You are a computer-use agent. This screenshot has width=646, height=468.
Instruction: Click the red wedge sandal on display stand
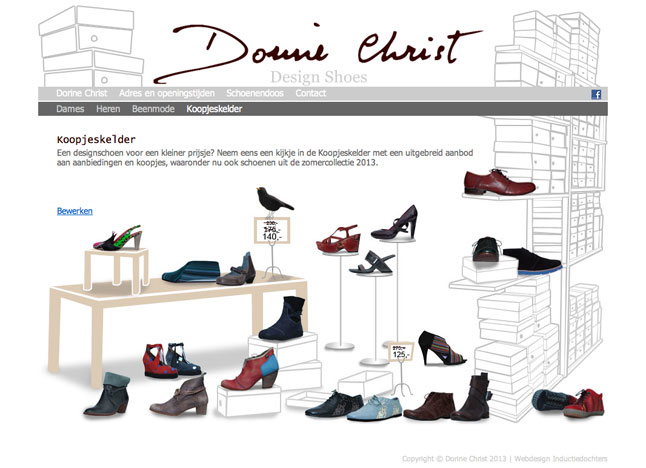coord(336,242)
